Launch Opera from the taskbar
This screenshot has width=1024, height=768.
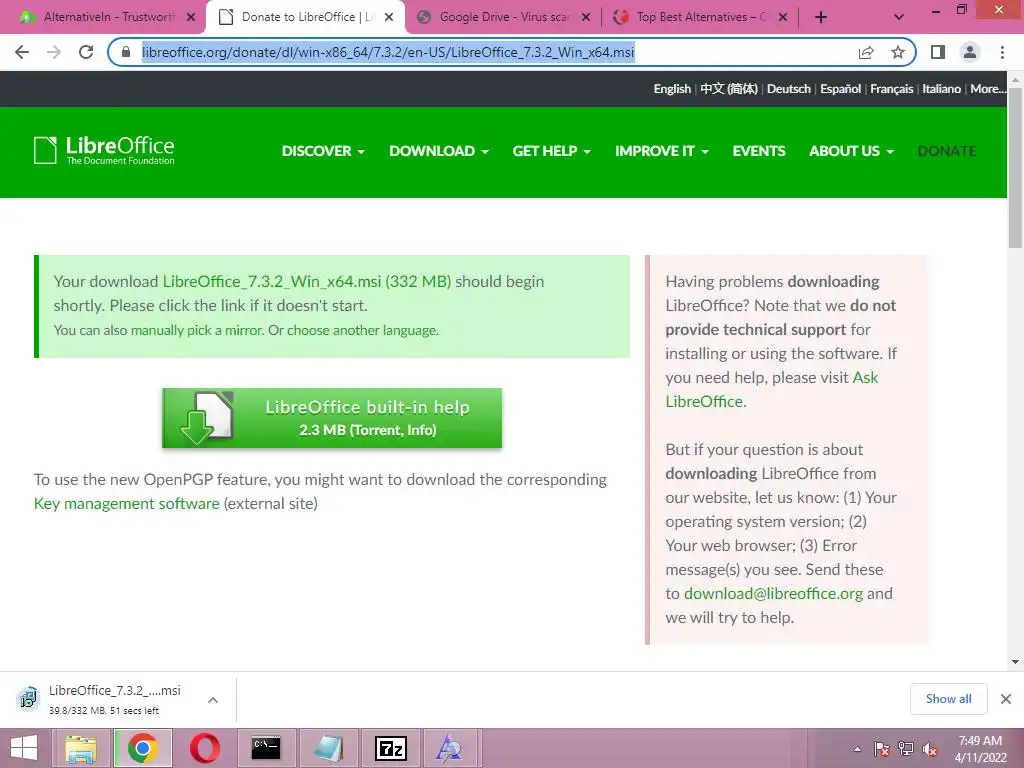(x=204, y=748)
